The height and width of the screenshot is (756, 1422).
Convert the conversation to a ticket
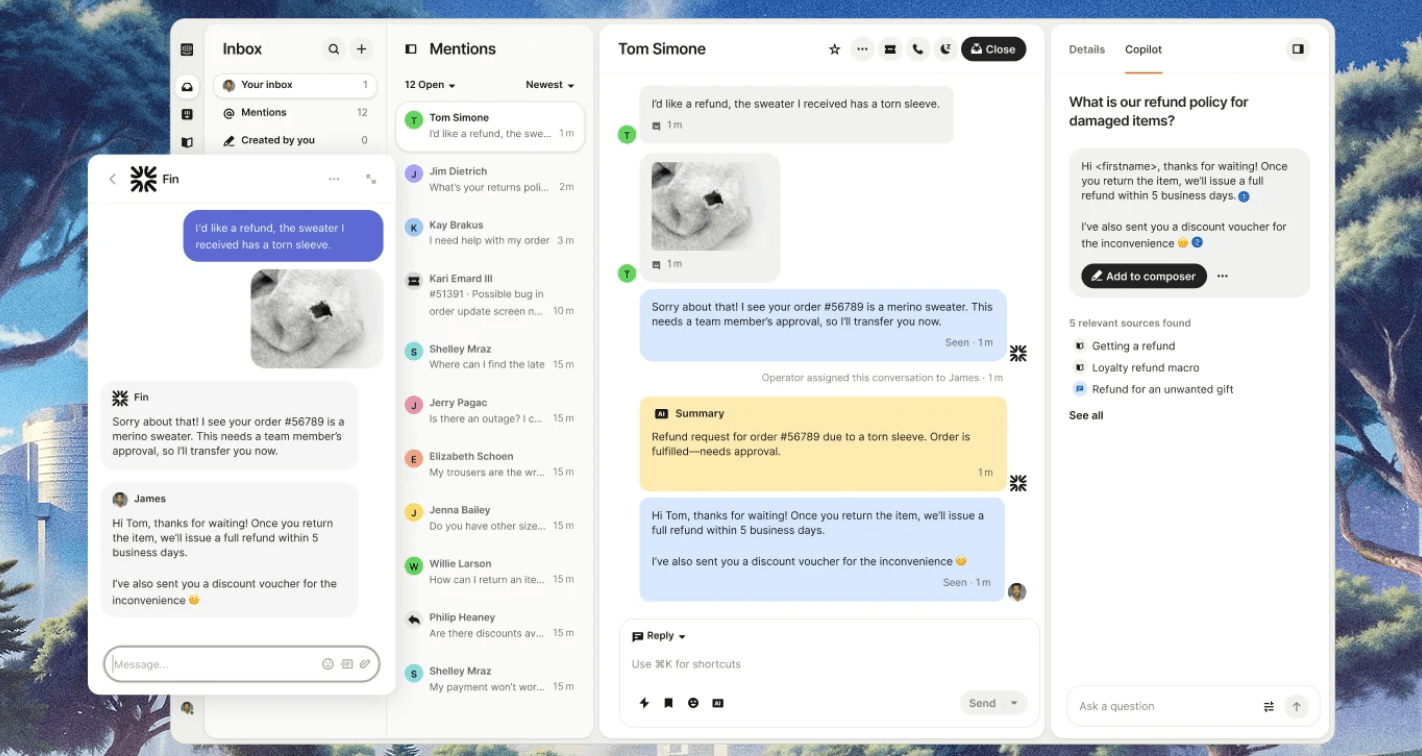889,48
